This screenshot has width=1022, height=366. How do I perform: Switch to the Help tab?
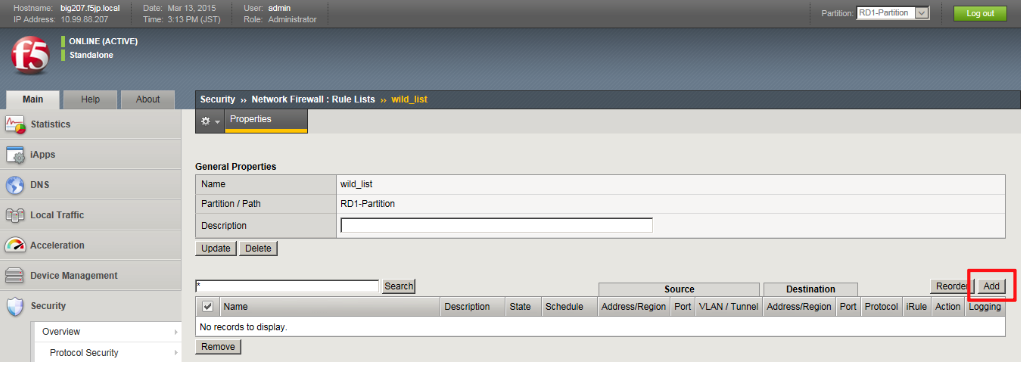click(x=90, y=99)
